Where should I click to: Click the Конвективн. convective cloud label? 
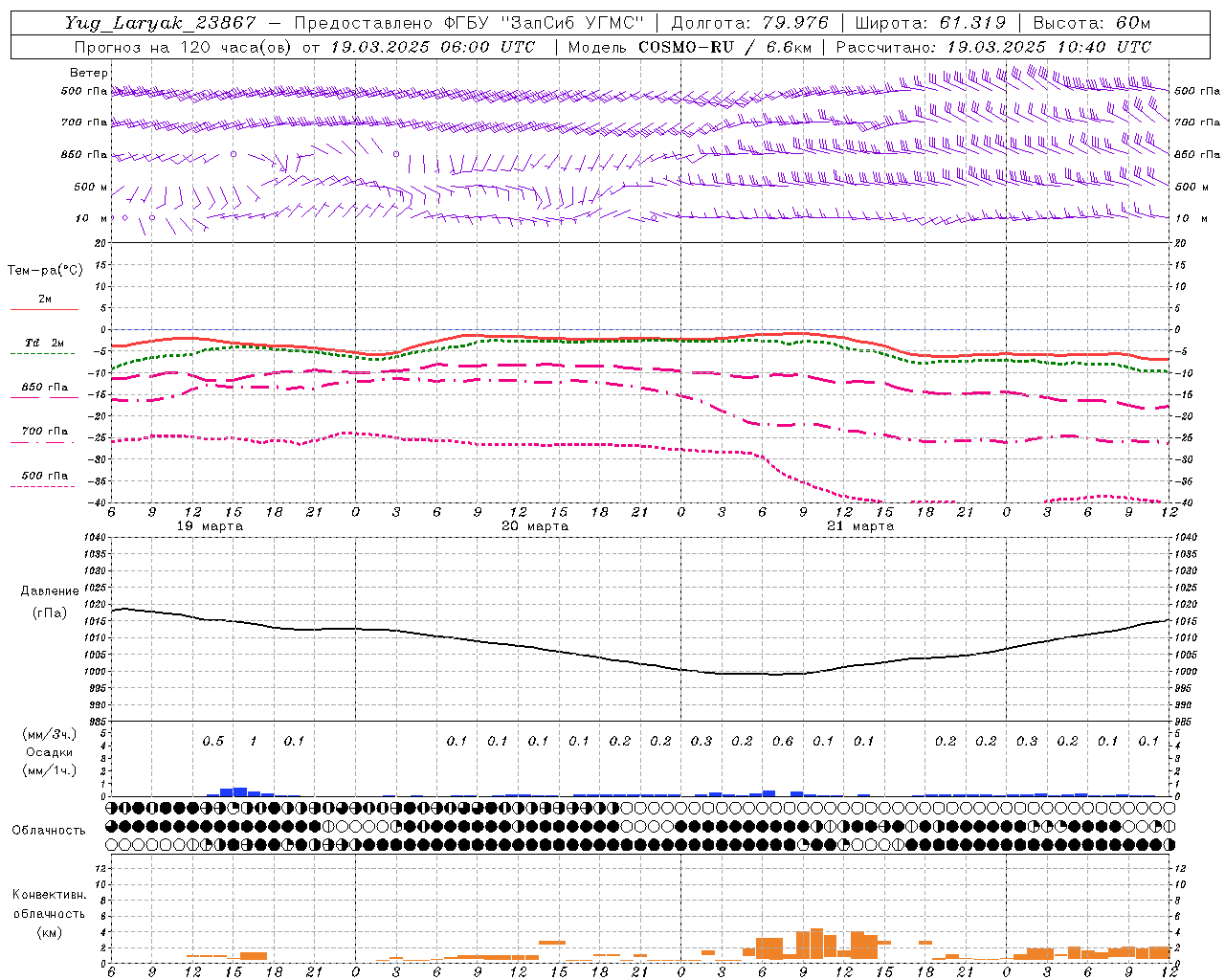click(49, 895)
